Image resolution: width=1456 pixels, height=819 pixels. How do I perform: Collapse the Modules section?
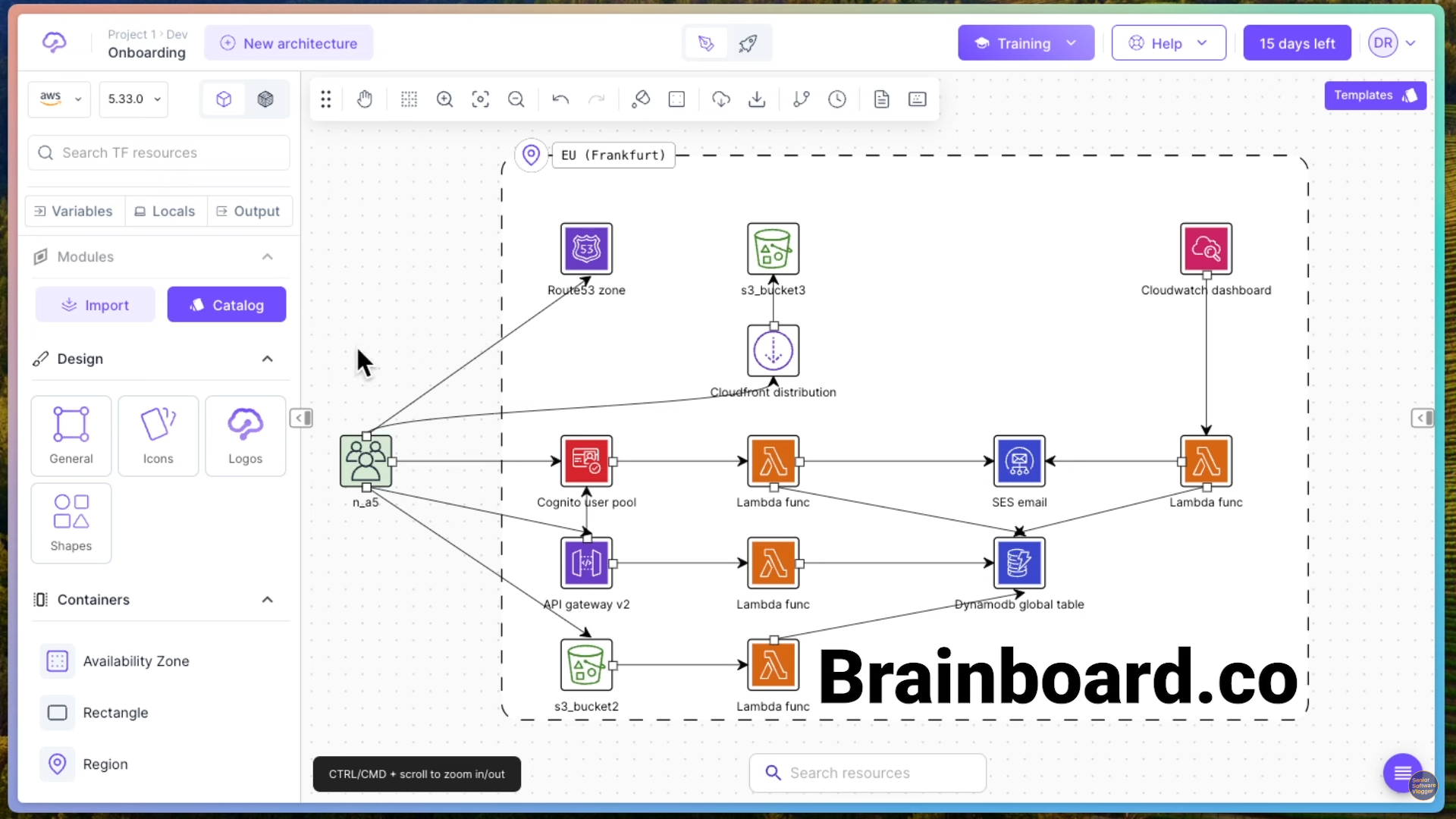coord(267,257)
